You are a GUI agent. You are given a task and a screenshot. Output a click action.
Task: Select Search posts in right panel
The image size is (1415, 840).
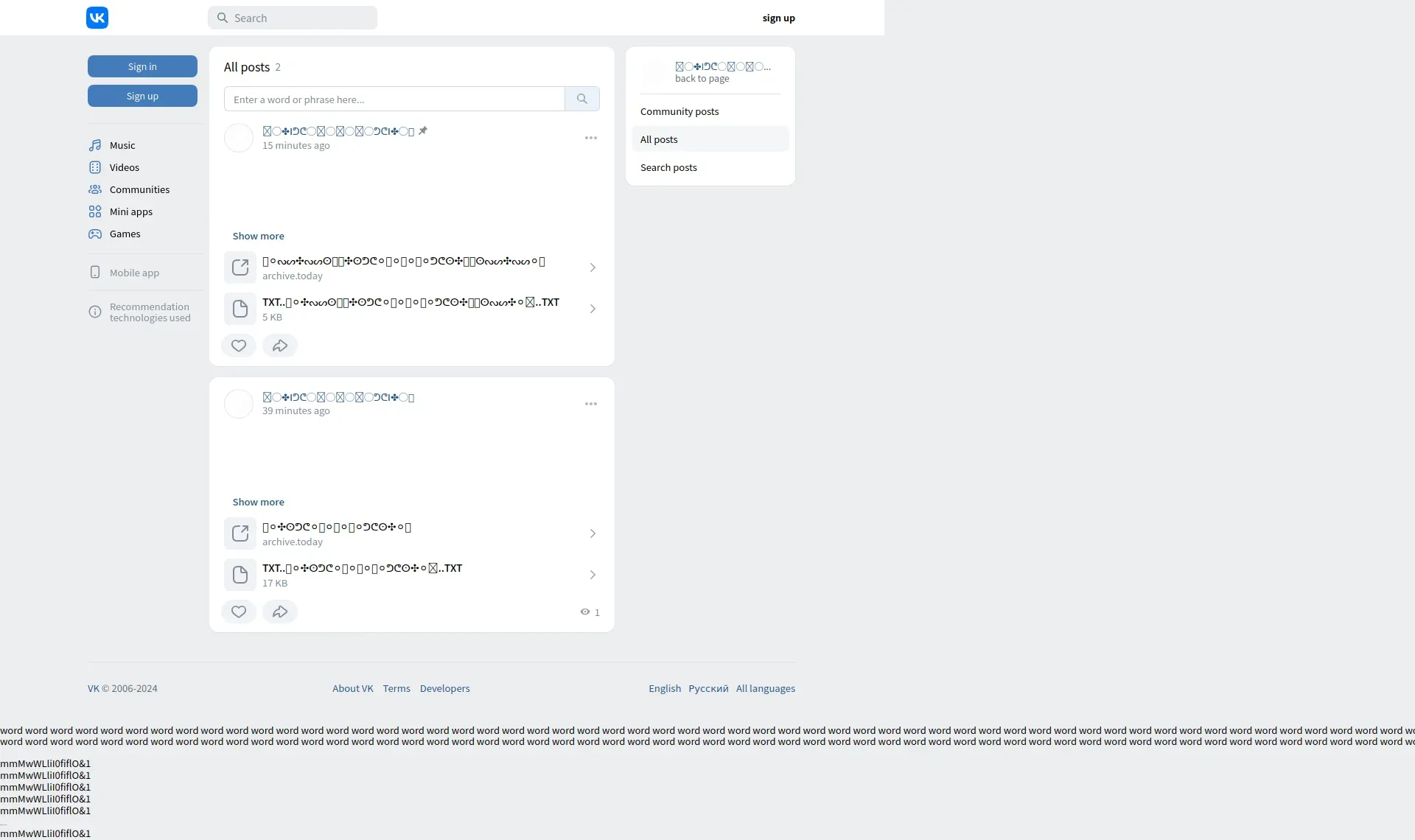(x=668, y=167)
